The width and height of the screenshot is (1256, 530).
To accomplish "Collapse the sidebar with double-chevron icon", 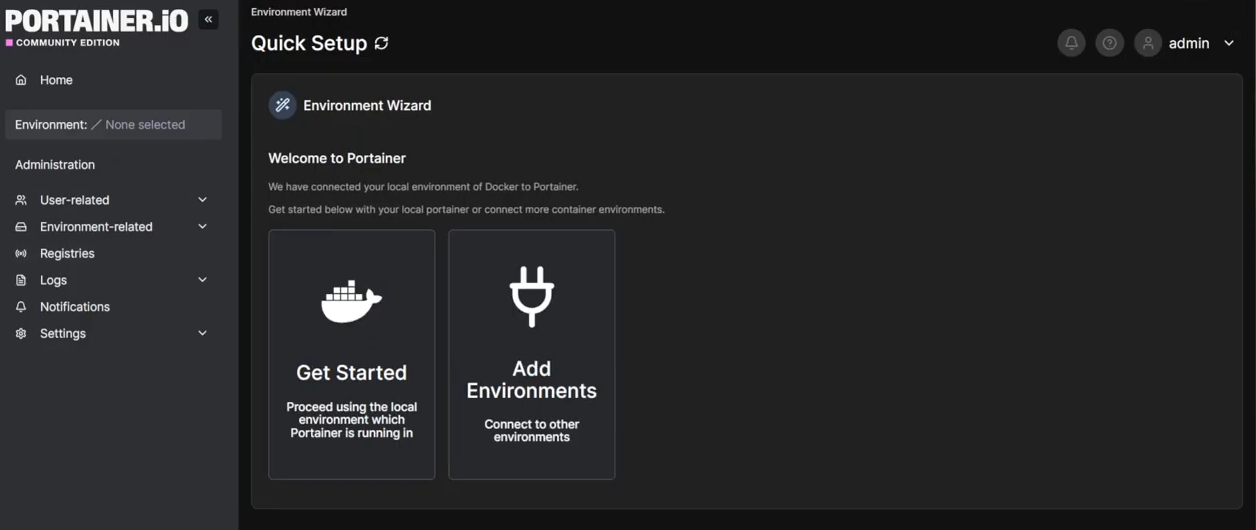I will click(208, 19).
